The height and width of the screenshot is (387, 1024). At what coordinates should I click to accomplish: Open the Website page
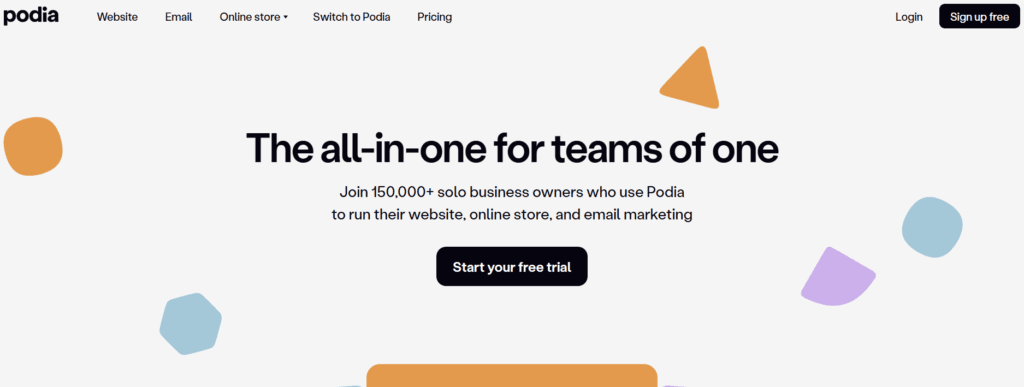coord(117,17)
